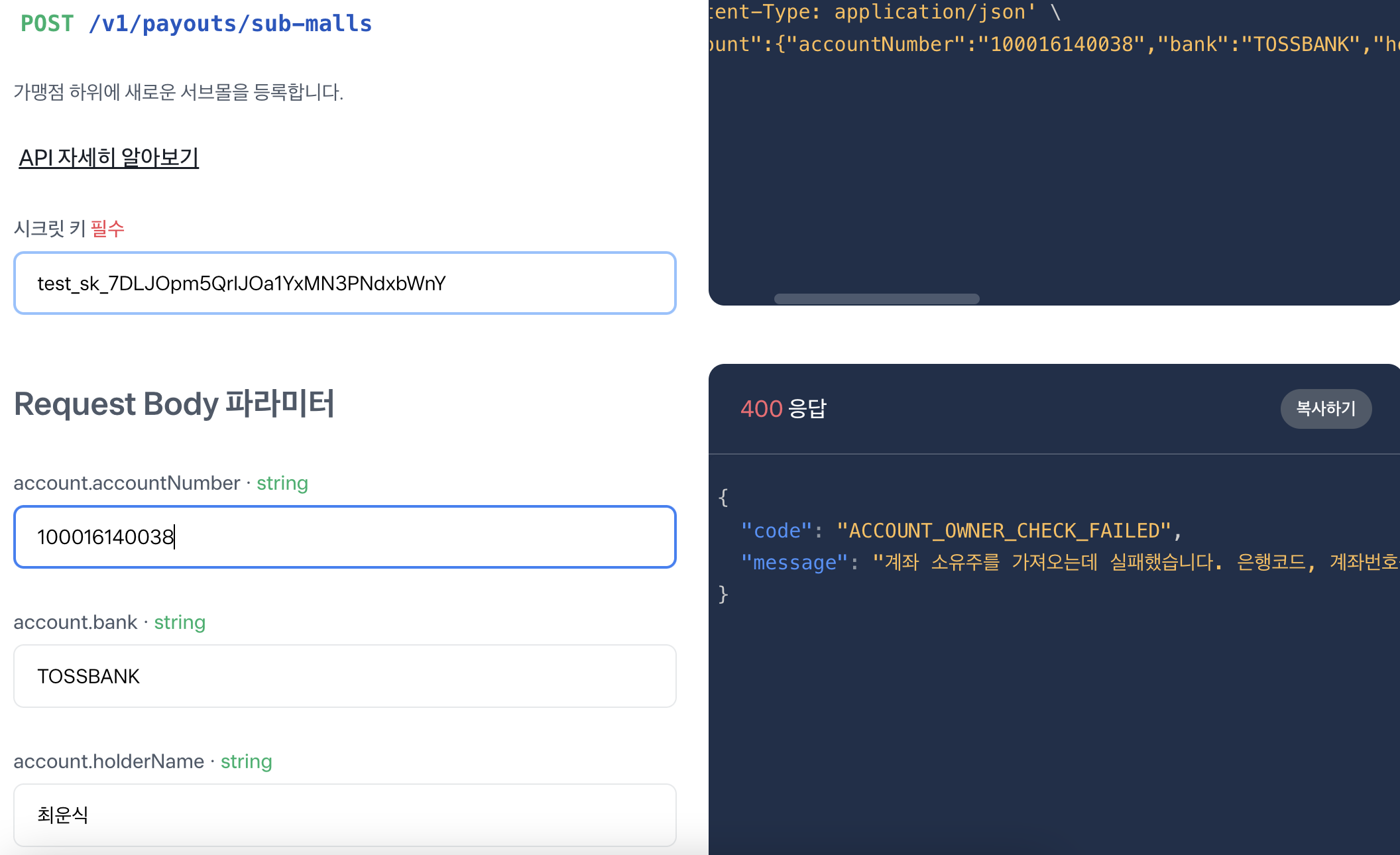
Task: Click the 시크릿 키 필수 label
Action: pyautogui.click(x=69, y=229)
